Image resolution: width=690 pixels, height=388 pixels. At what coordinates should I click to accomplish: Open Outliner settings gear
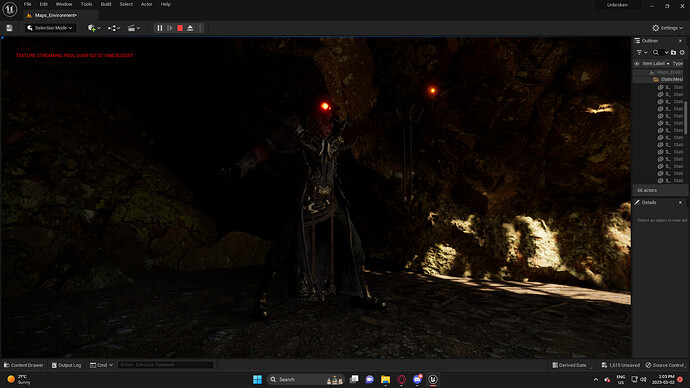[682, 52]
